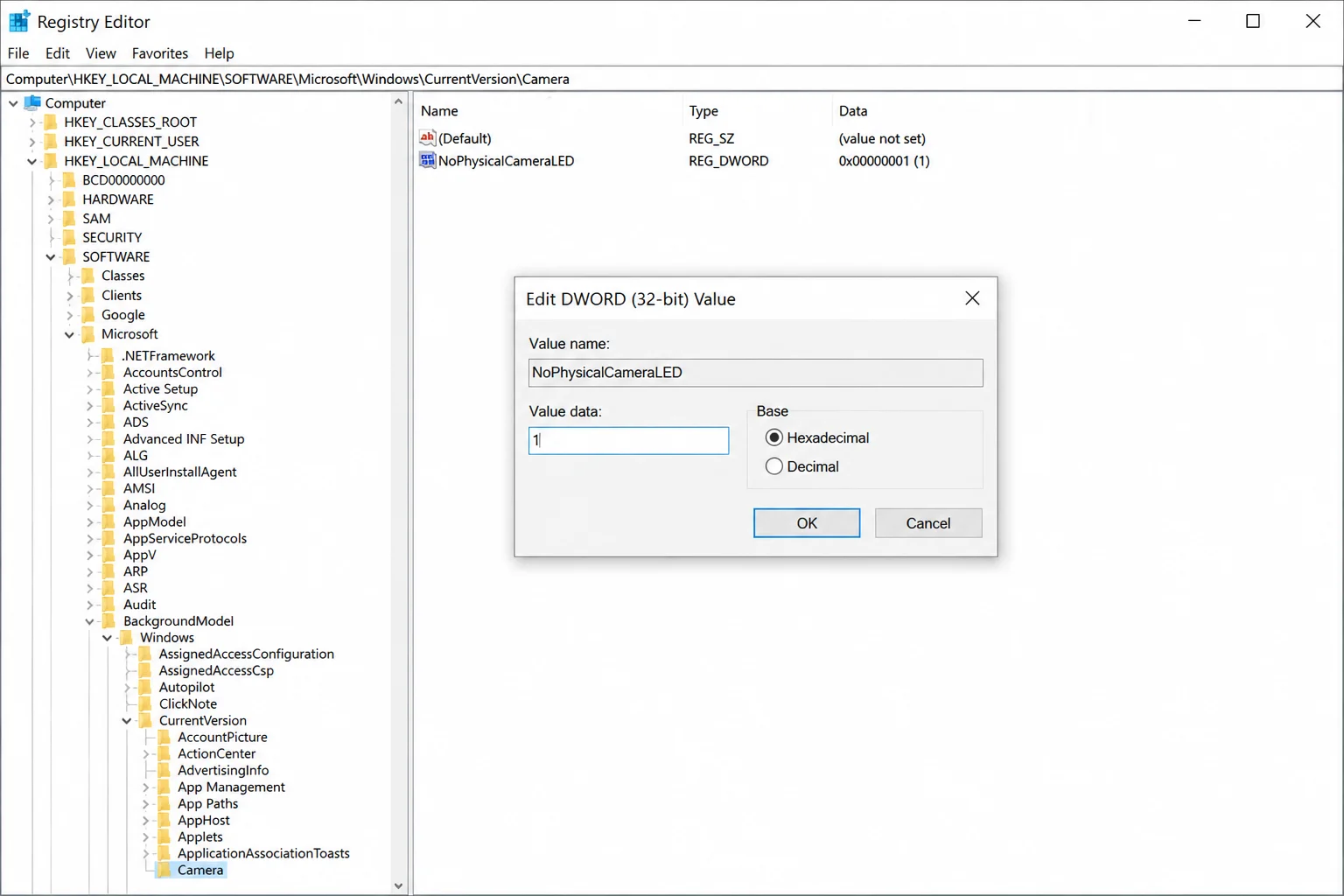Open the Edit menu
Screen dimensions: 1344x896
coord(58,53)
